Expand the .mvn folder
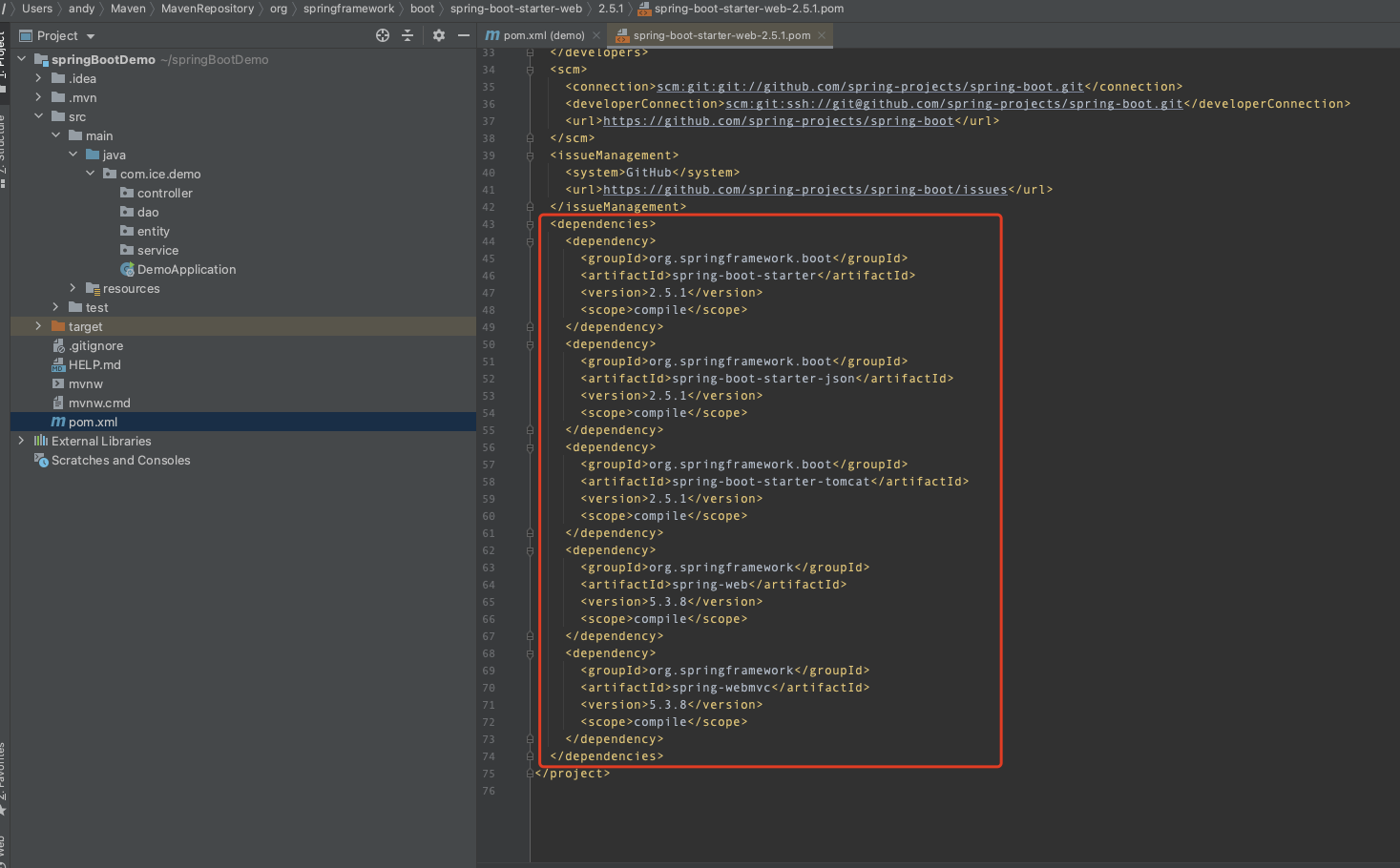 39,97
